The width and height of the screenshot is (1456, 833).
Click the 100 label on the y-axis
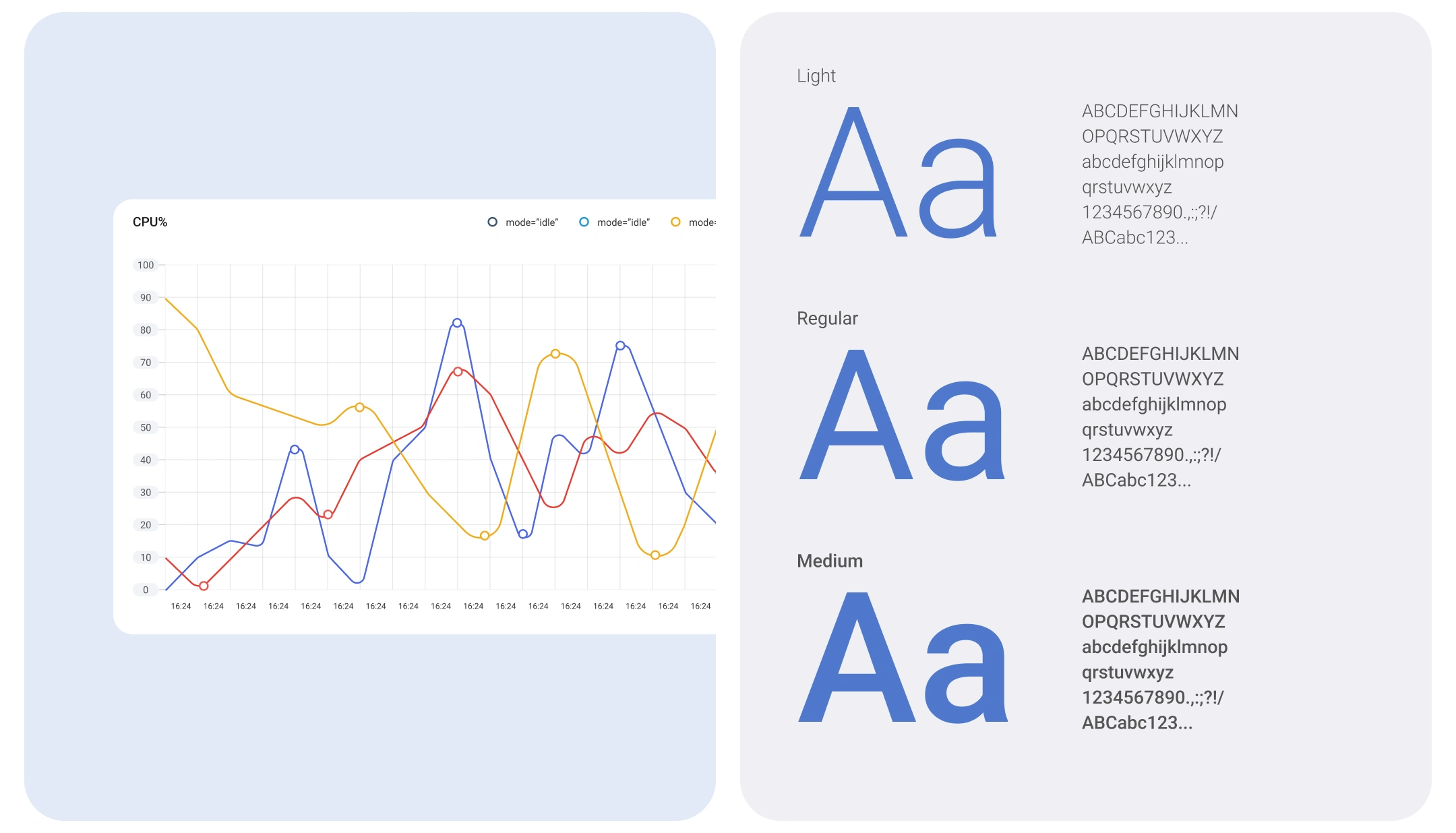(x=146, y=266)
